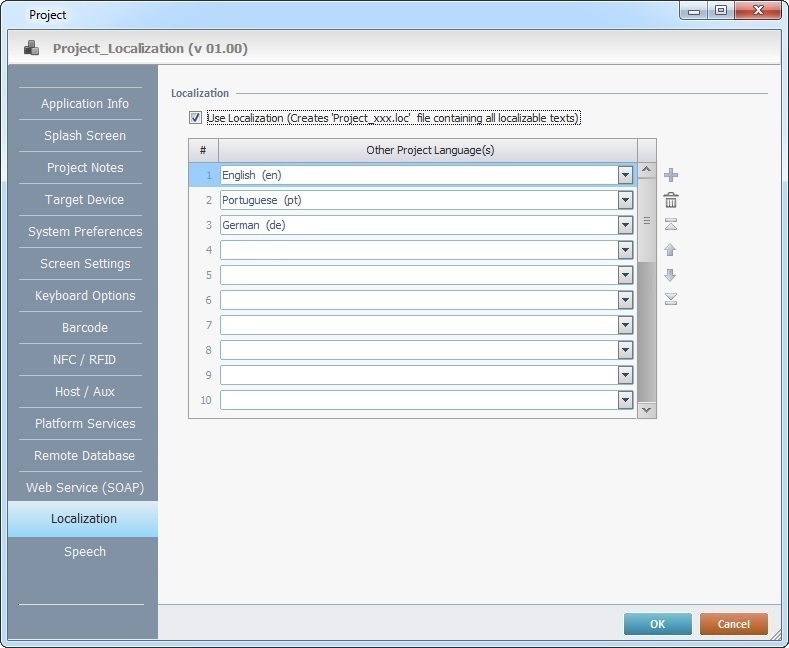Click the move to bottom icon

coord(671,299)
